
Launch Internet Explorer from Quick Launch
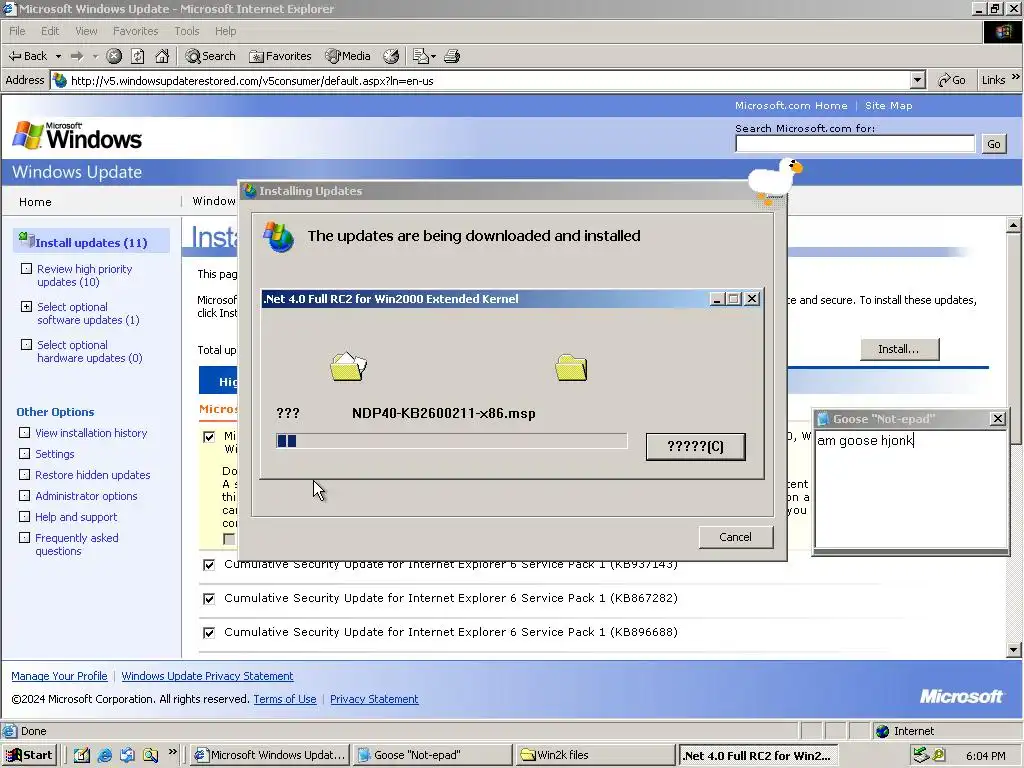point(104,755)
